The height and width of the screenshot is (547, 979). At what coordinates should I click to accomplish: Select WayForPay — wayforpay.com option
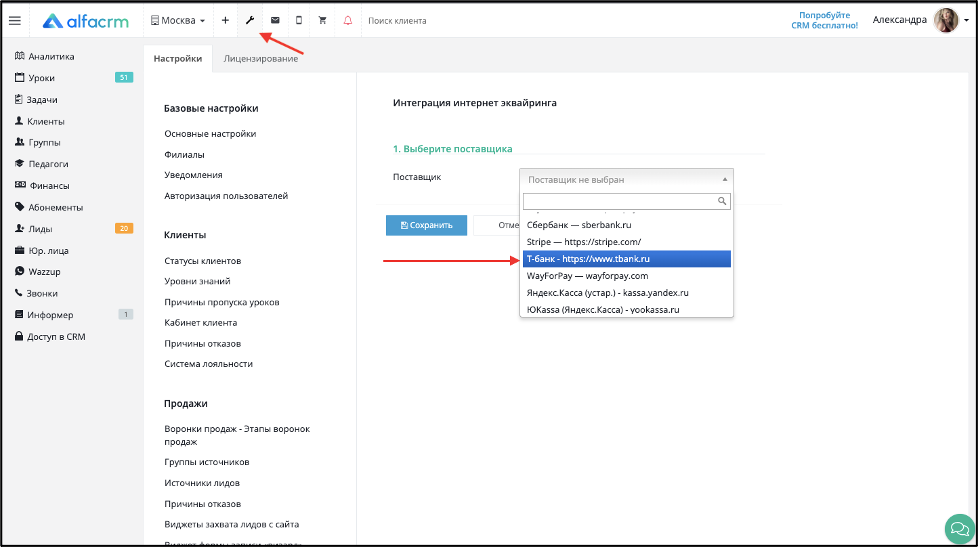coord(627,275)
